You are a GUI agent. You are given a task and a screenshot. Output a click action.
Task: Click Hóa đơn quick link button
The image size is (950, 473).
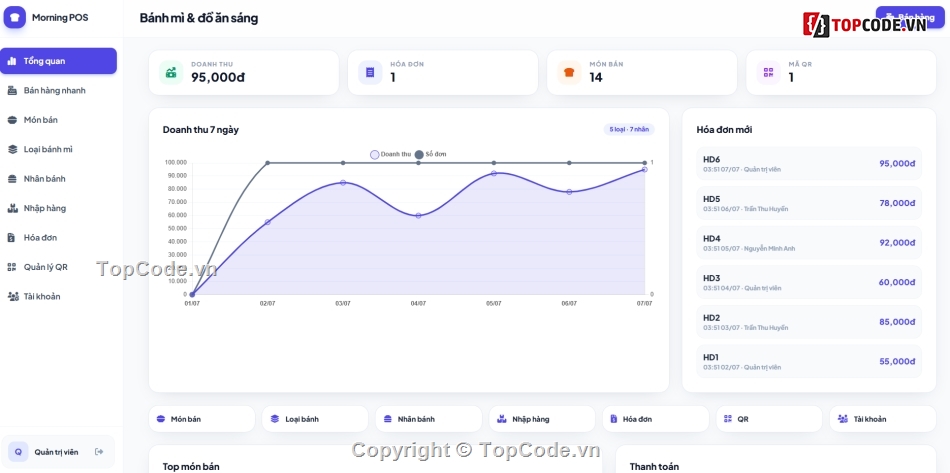656,419
